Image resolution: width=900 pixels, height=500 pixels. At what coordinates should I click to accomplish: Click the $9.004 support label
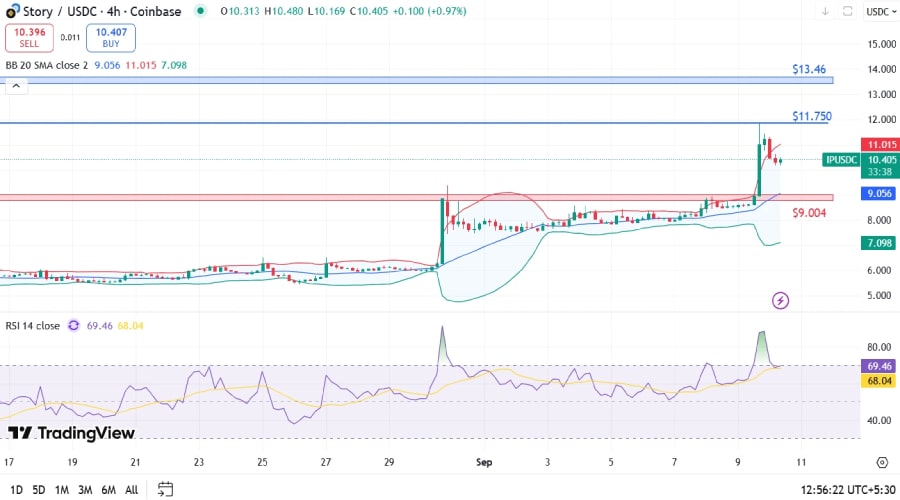pos(809,213)
